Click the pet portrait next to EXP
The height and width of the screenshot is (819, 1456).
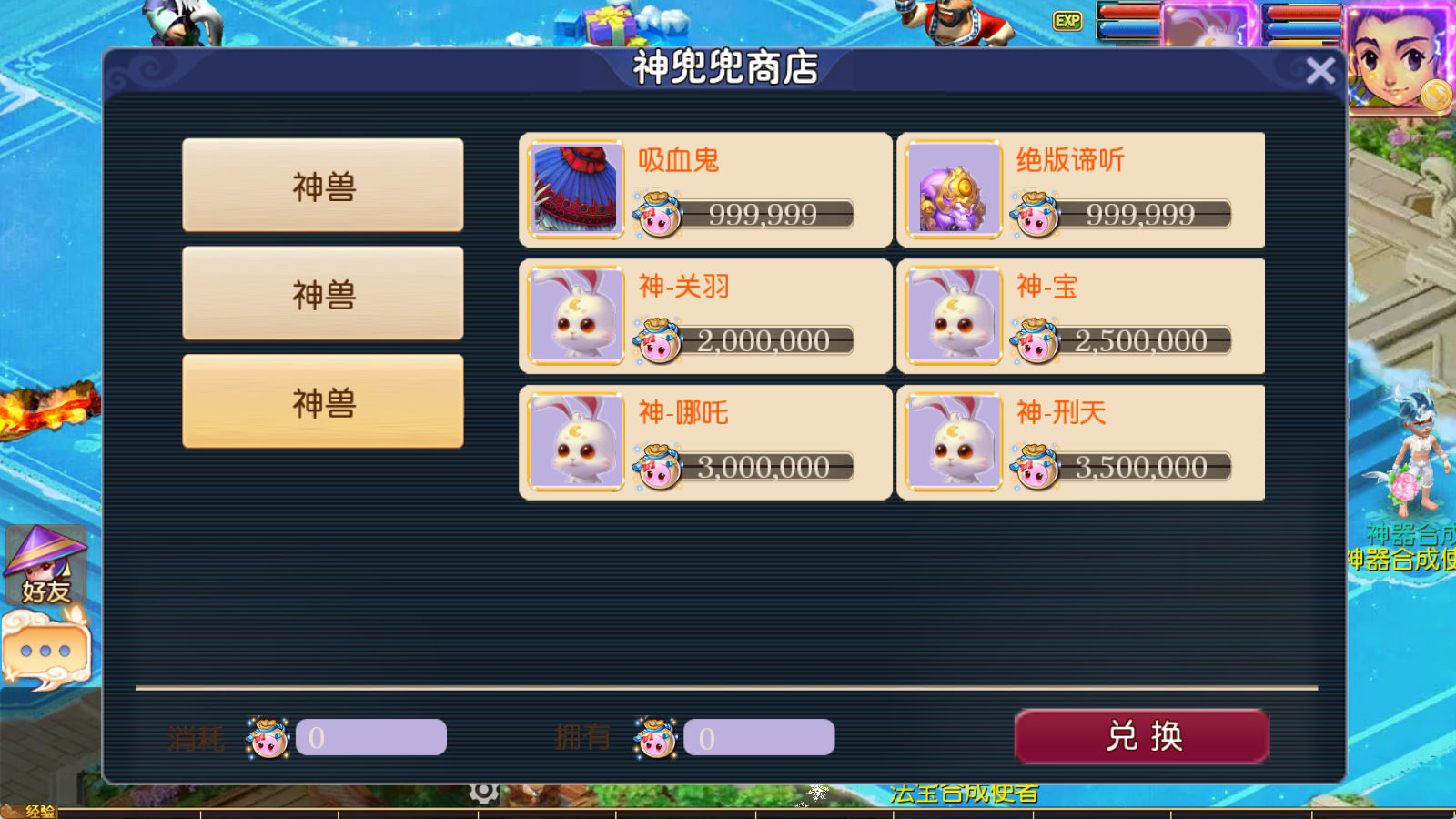pyautogui.click(x=1208, y=25)
